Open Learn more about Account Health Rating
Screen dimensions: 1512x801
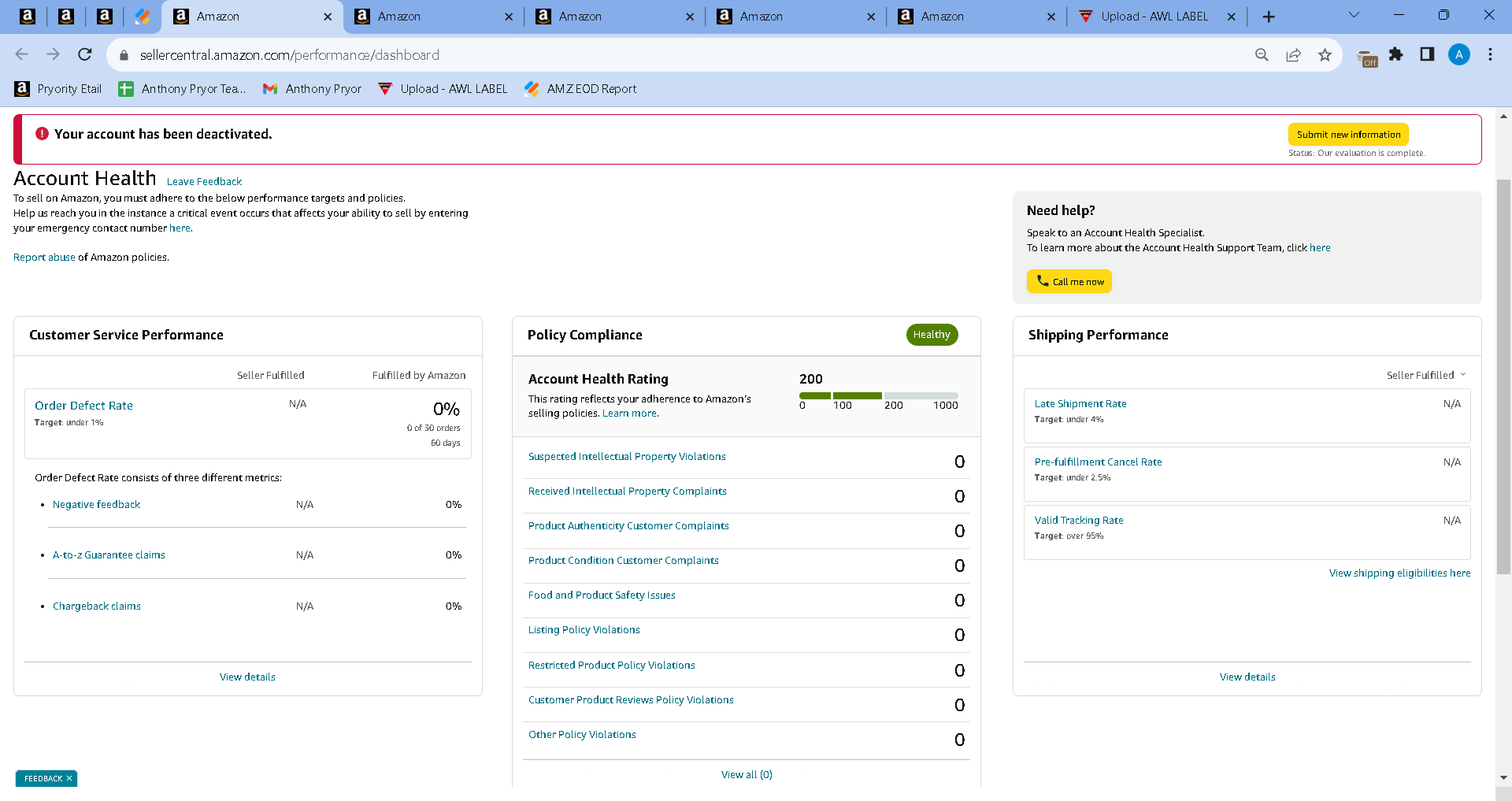630,413
